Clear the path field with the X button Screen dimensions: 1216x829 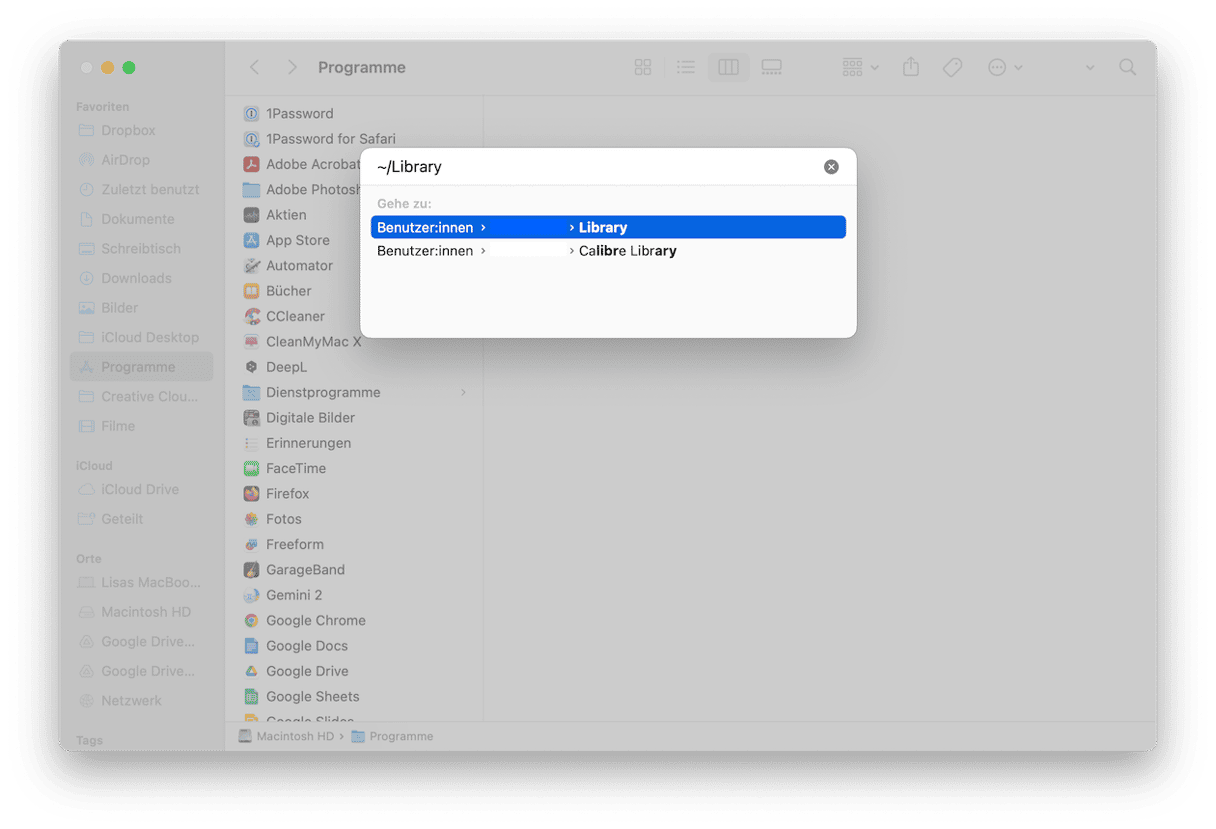[831, 166]
